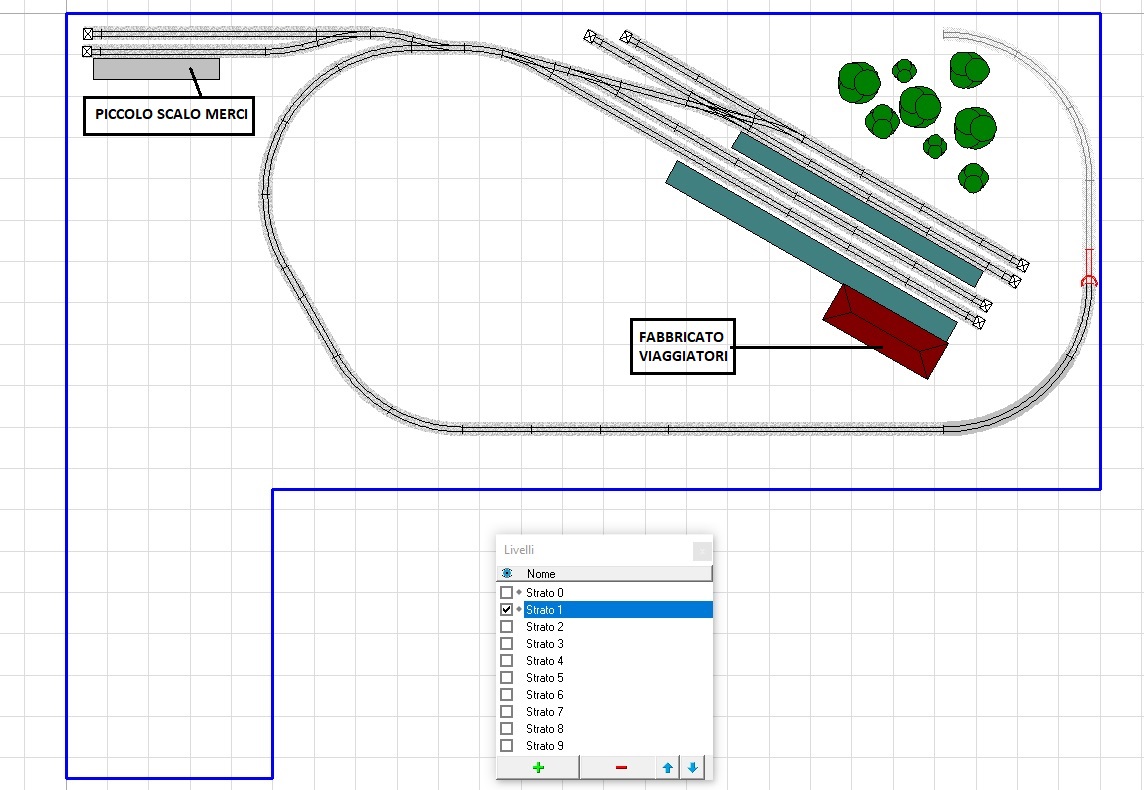1144x790 pixels.
Task: Select the Livelli panel title bar
Action: point(590,550)
